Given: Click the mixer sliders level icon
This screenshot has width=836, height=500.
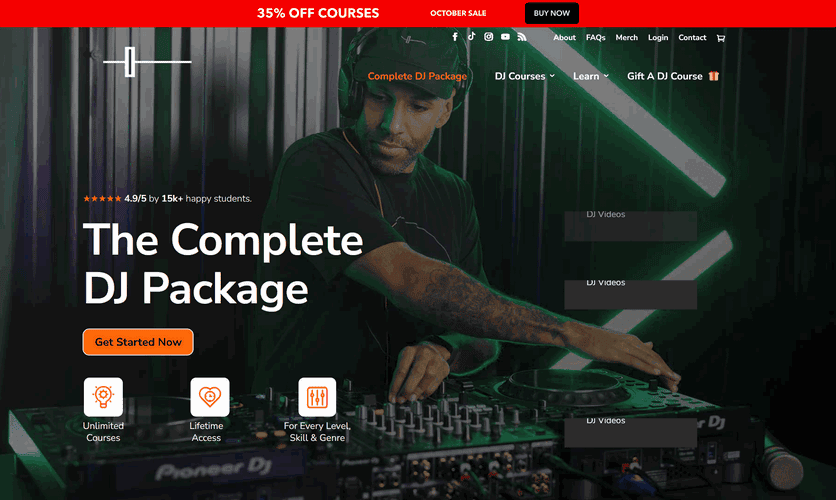Looking at the screenshot, I should click(x=317, y=397).
